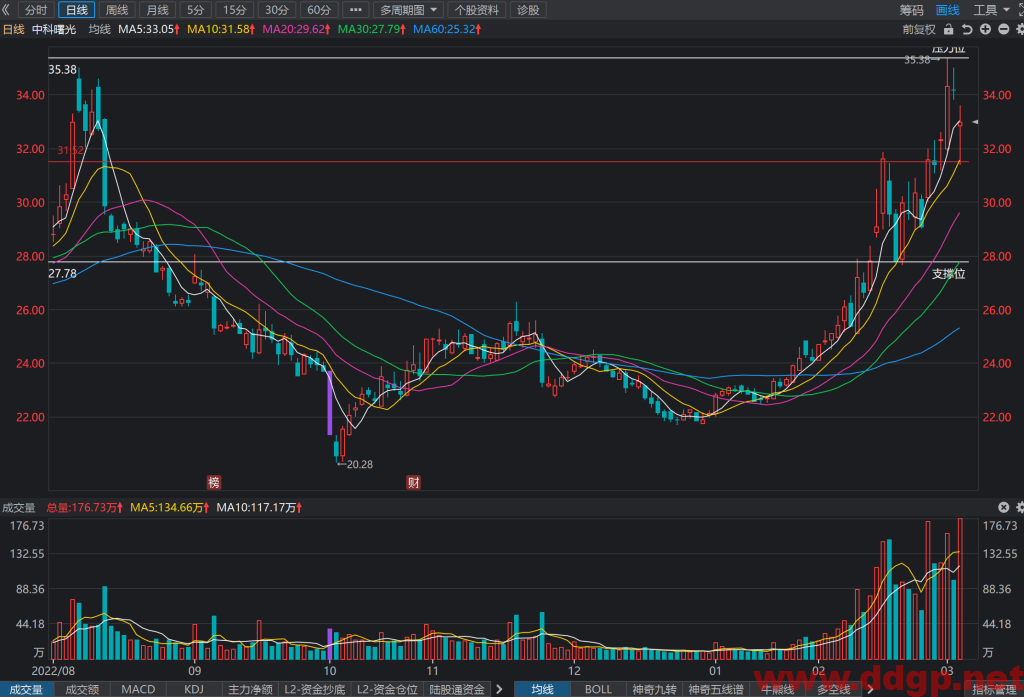Open main chart settings gear
Image resolution: width=1024 pixels, height=697 pixels.
point(1019,29)
